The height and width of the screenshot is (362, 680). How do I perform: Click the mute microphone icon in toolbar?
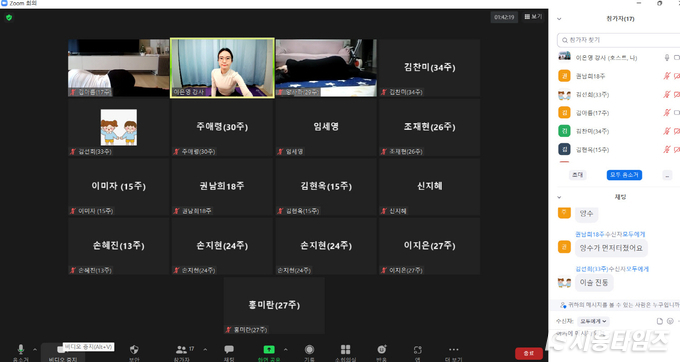20,349
